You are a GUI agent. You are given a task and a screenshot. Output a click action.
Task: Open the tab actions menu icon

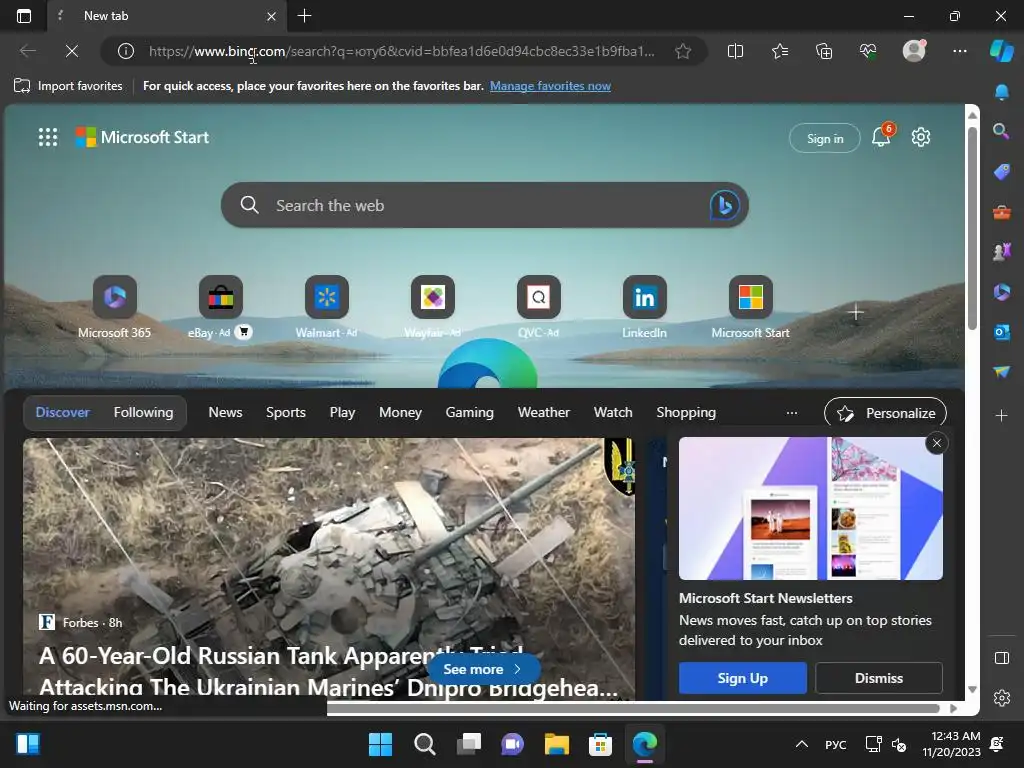click(24, 16)
